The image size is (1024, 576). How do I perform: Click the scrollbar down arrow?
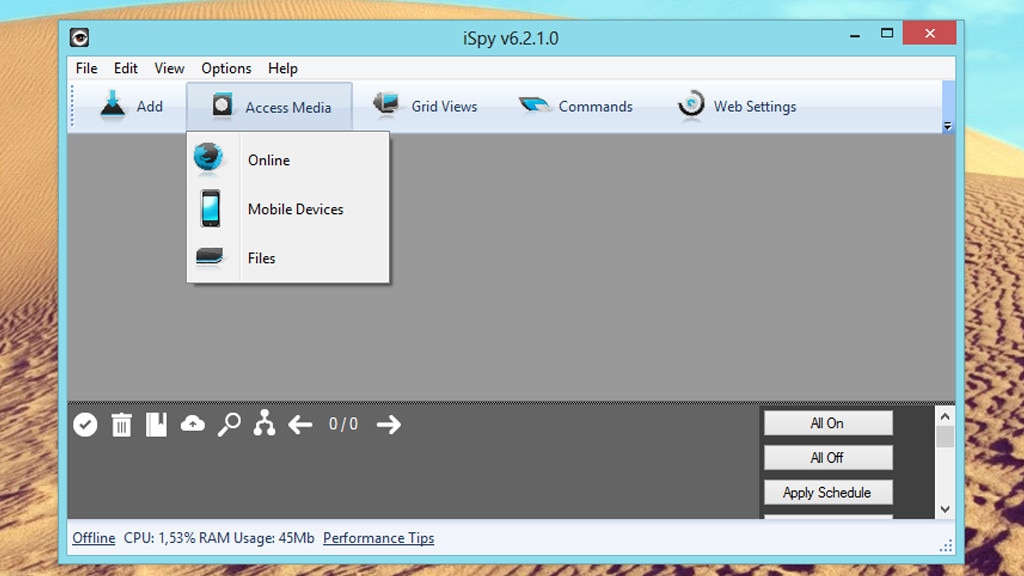pos(944,509)
